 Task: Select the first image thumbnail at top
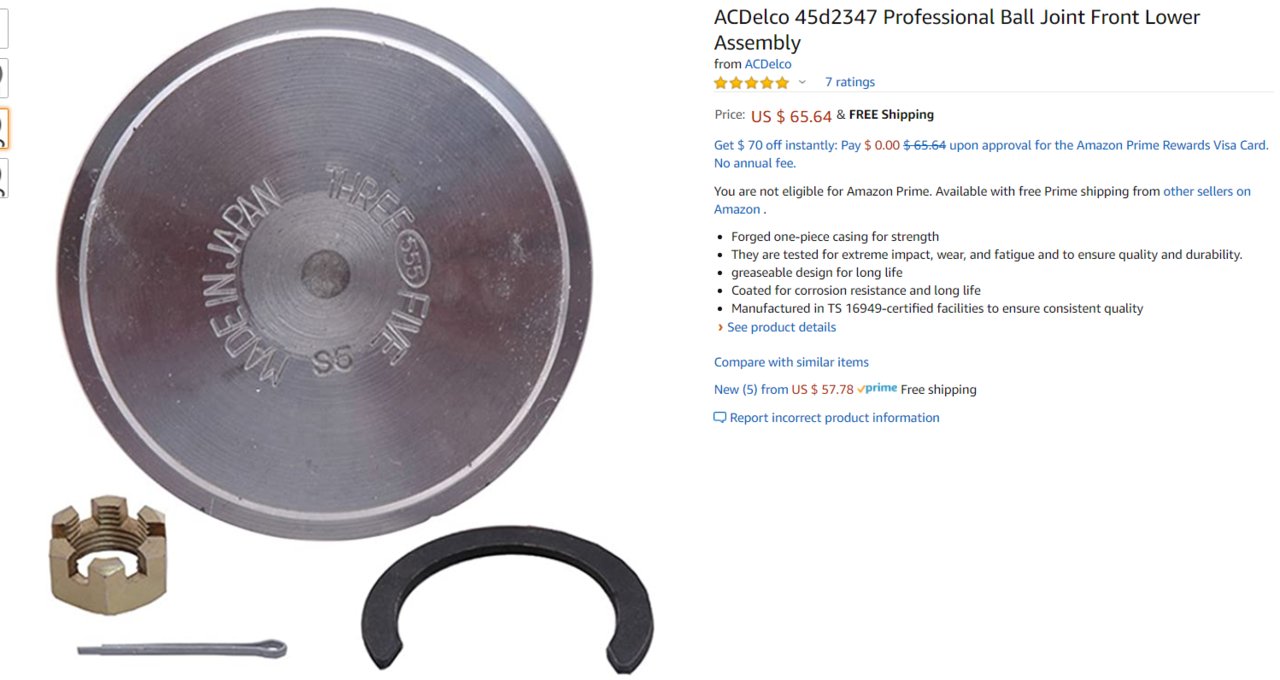[x=4, y=28]
